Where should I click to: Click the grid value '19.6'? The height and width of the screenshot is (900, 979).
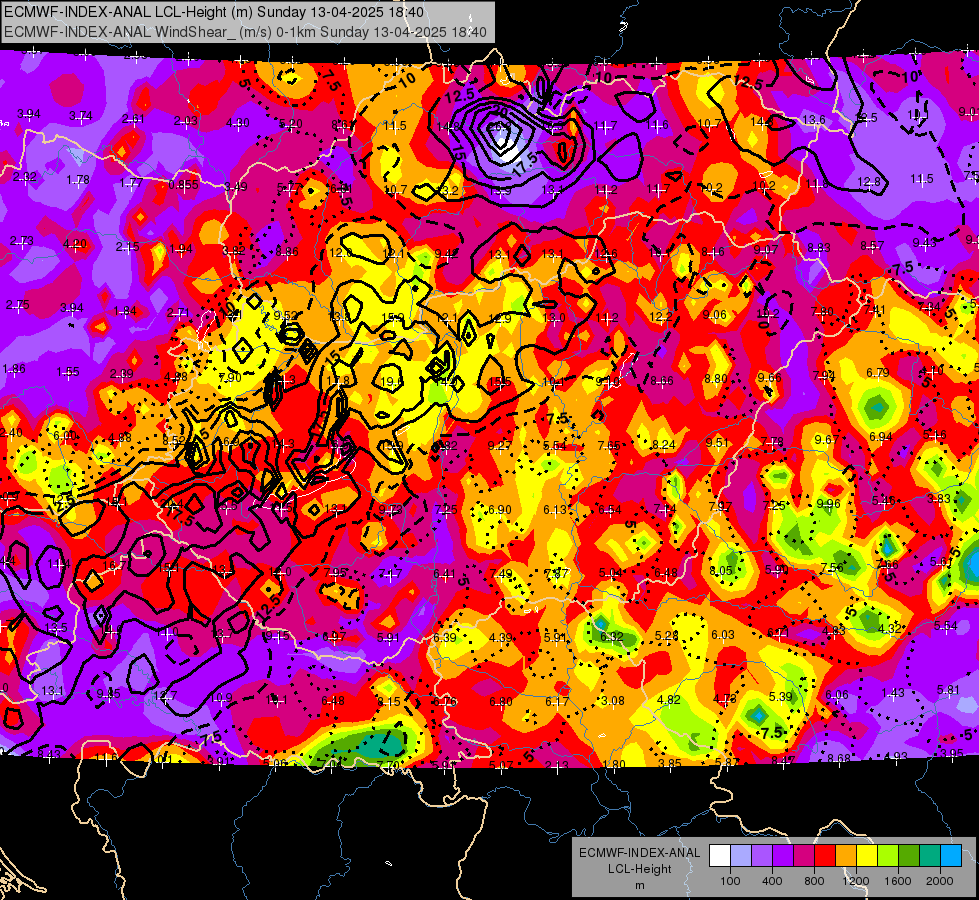(x=391, y=382)
